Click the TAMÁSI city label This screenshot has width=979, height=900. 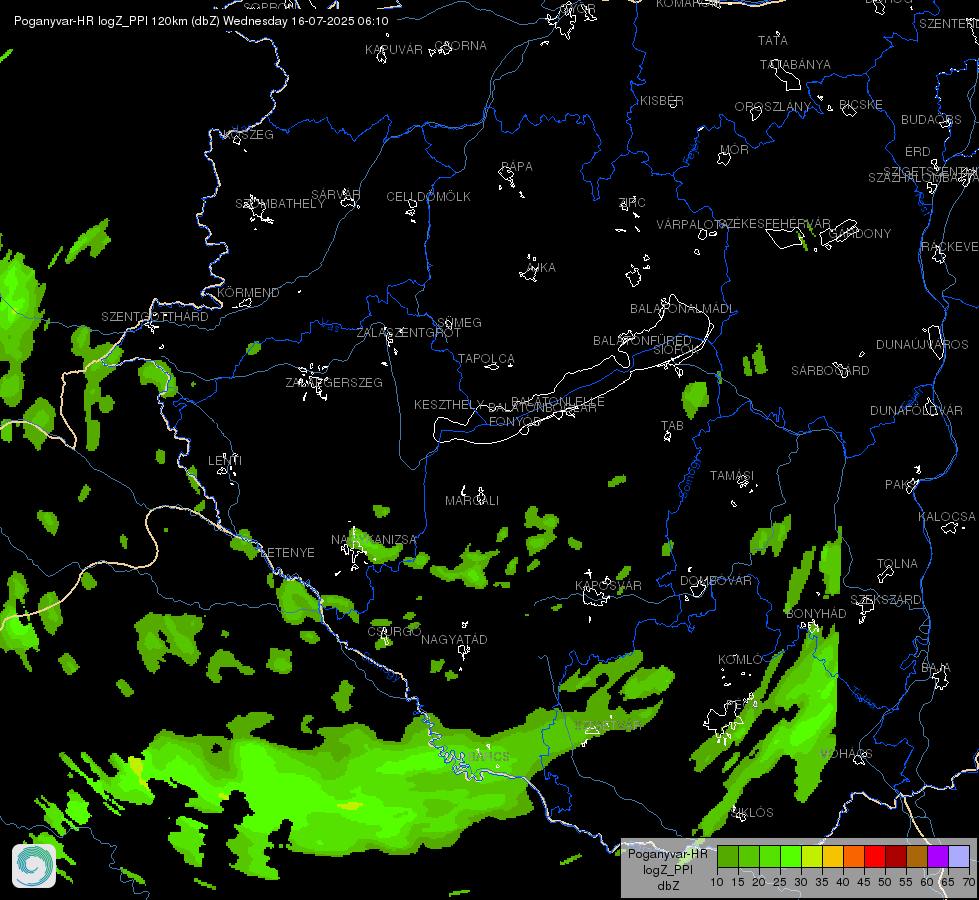pos(732,476)
